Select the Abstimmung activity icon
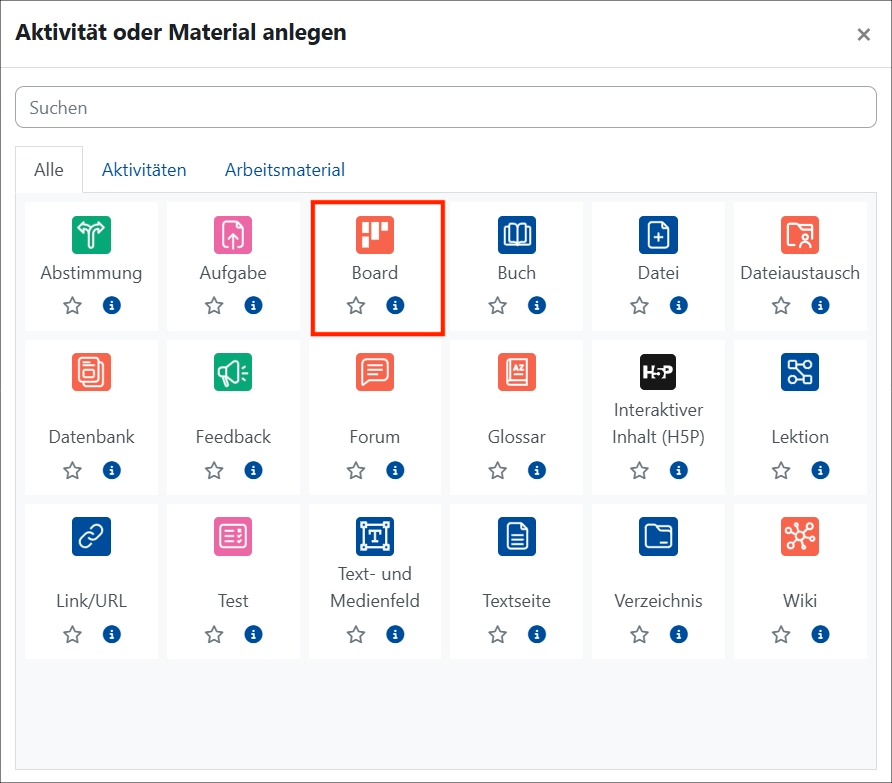Viewport: 892px width, 783px height. (91, 236)
